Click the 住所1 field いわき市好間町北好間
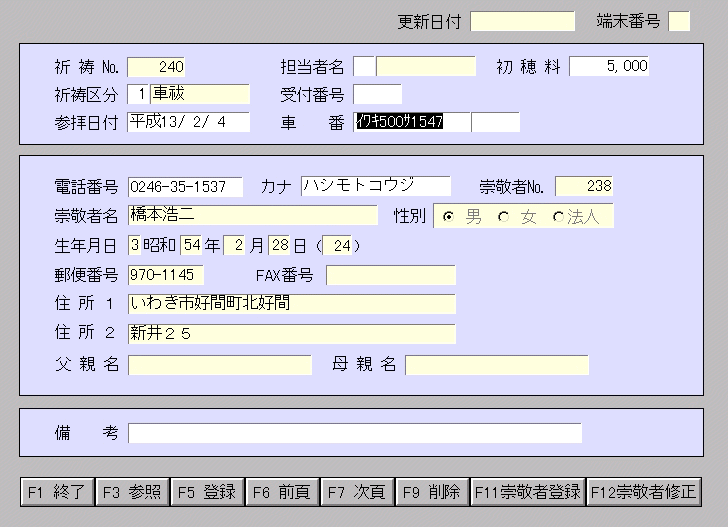Viewport: 728px width, 527px height. (292, 304)
